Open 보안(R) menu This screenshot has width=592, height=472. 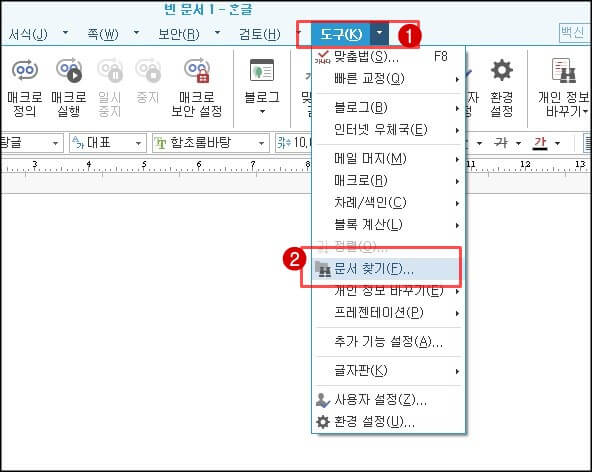click(179, 34)
